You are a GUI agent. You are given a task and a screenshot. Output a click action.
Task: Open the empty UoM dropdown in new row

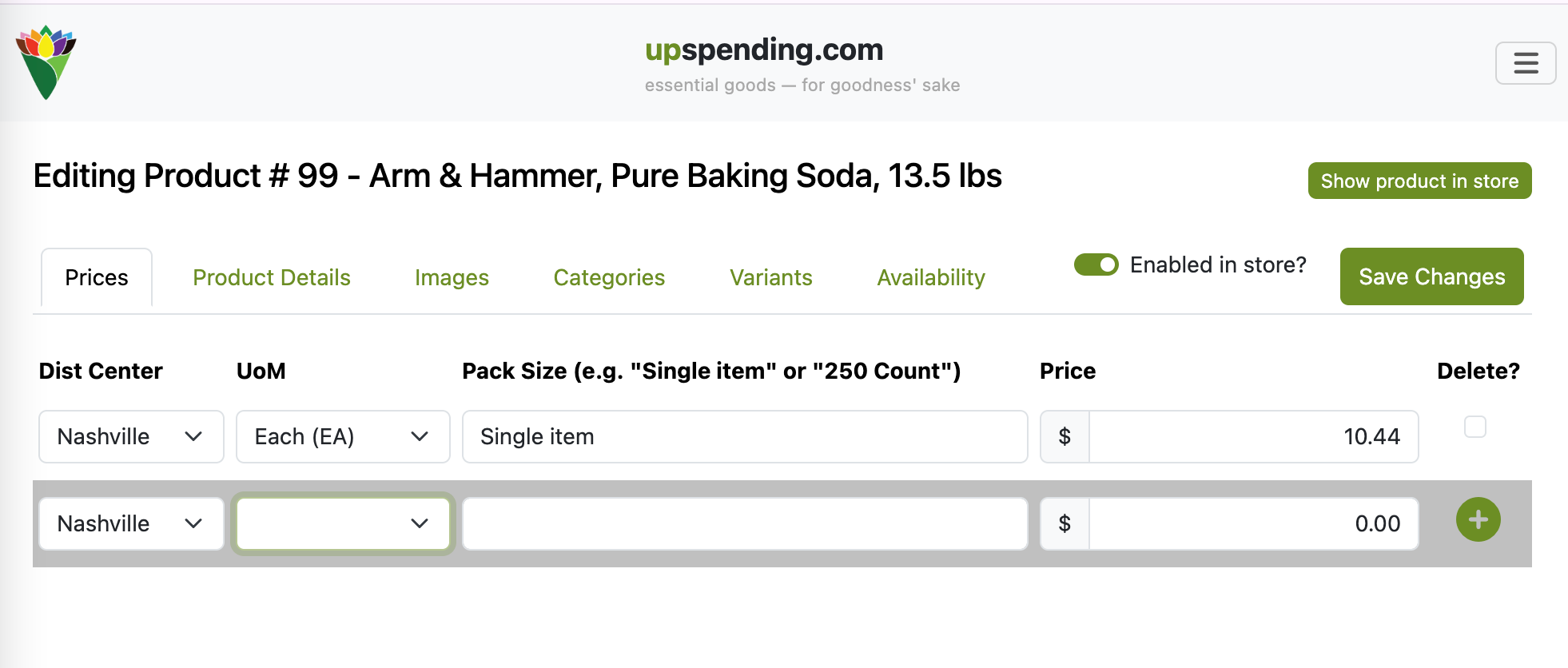[x=342, y=523]
